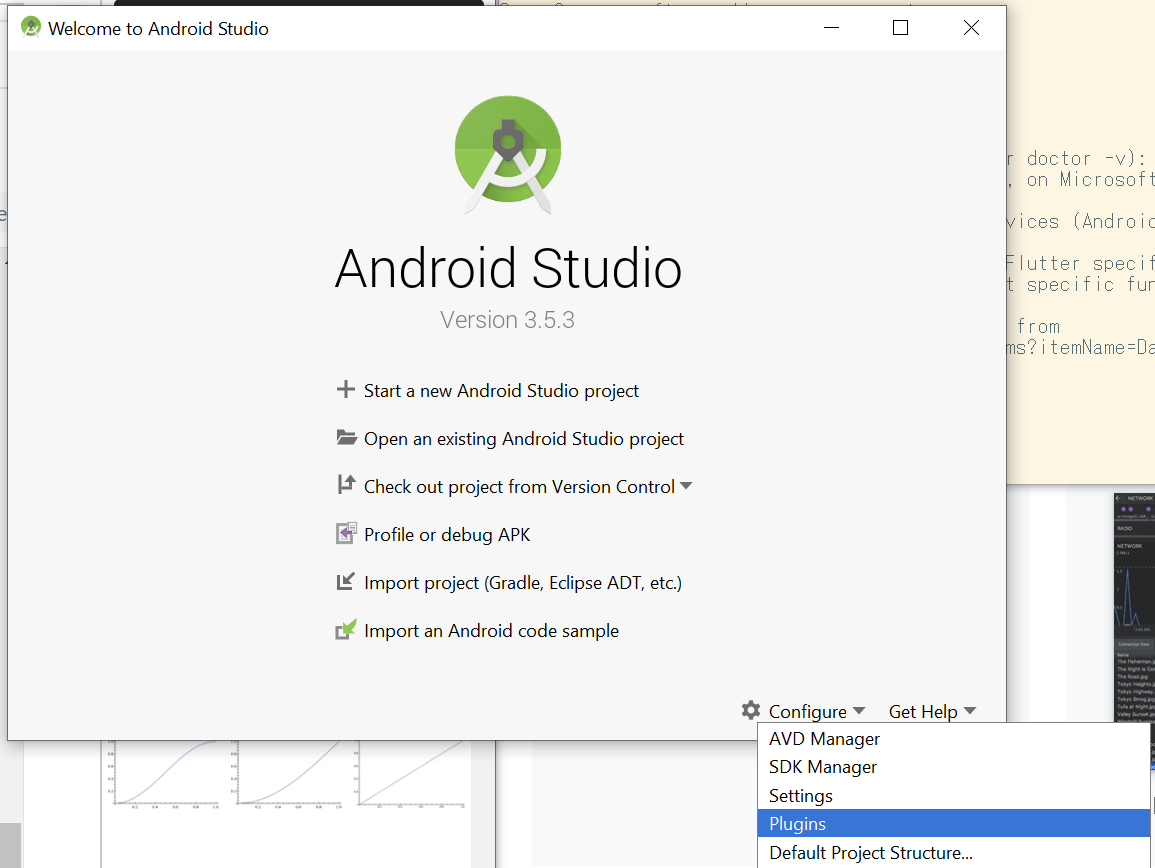This screenshot has height=868, width=1155.
Task: Click the Import Android code sample icon
Action: (x=346, y=630)
